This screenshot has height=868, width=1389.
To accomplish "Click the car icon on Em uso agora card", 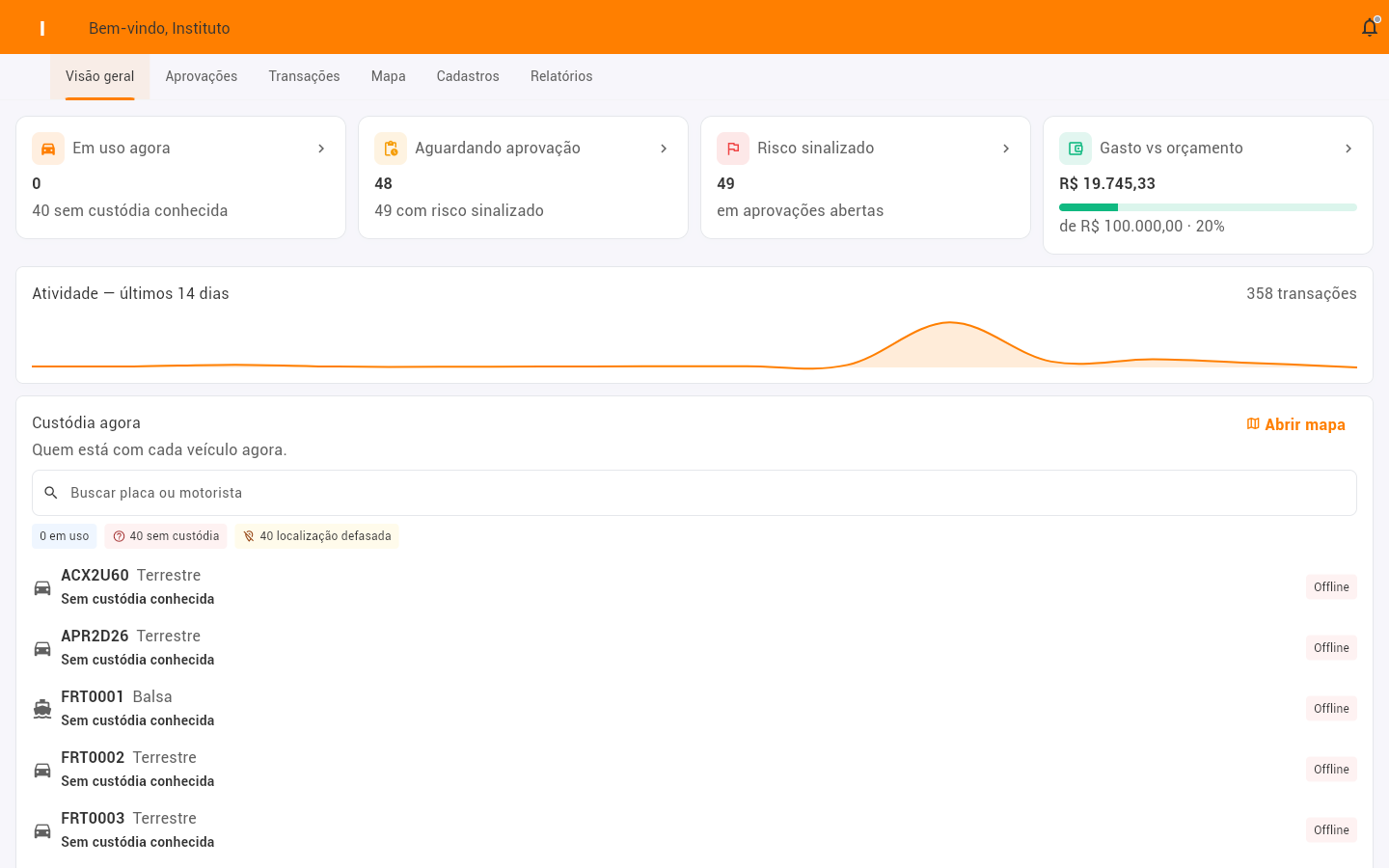I will click(x=48, y=149).
